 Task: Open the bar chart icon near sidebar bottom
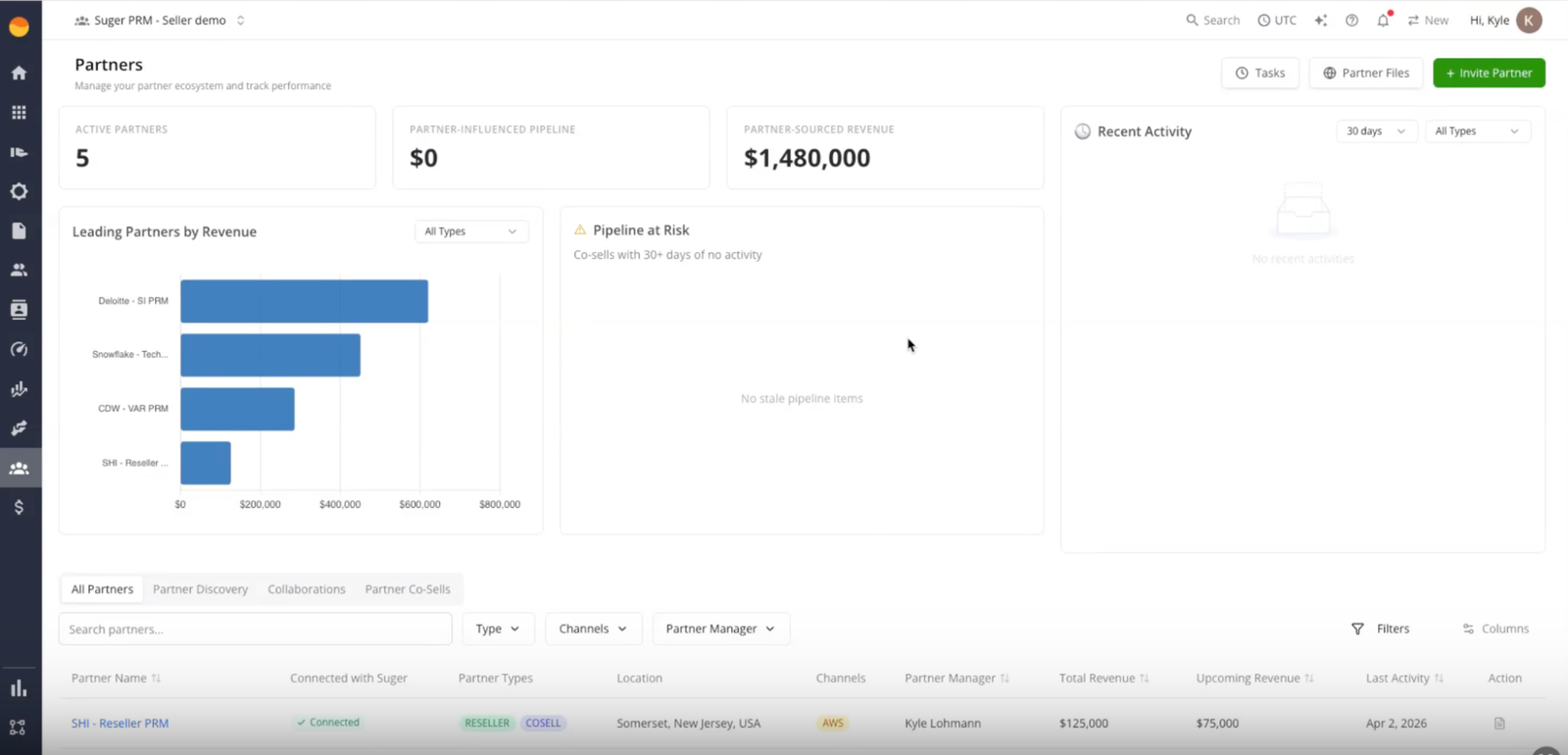(19, 688)
